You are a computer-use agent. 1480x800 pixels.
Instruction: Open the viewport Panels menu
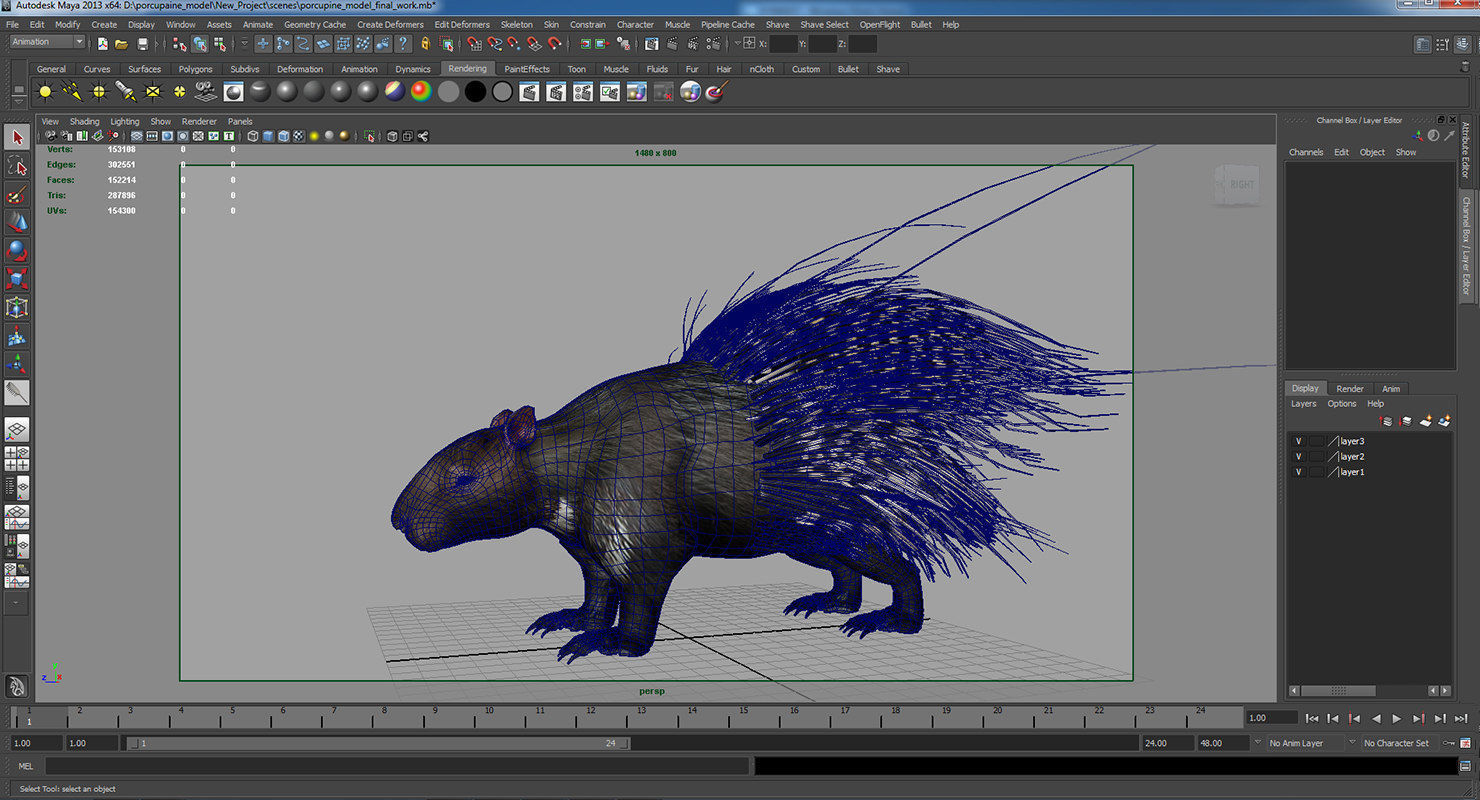240,121
